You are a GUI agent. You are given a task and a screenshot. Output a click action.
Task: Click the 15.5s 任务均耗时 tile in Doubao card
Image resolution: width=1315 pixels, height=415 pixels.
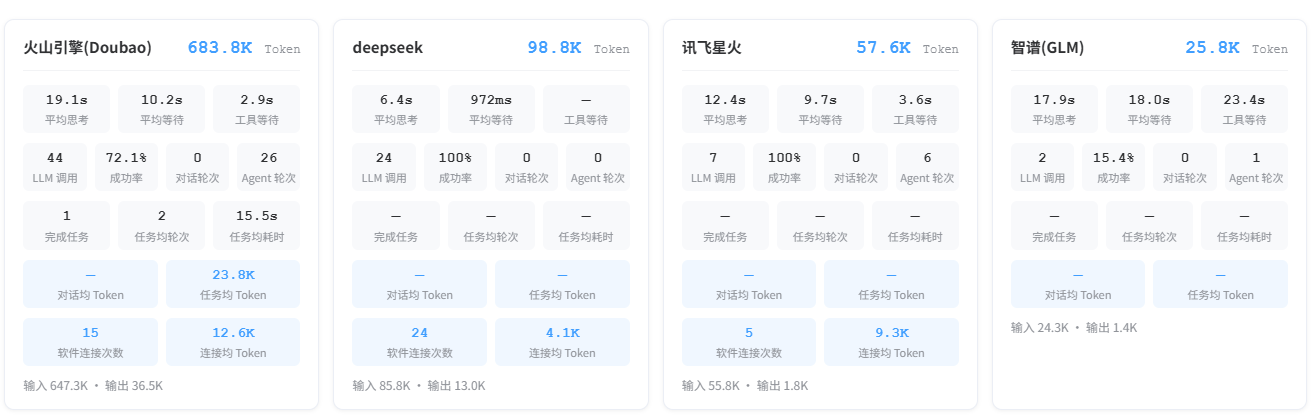click(x=257, y=226)
